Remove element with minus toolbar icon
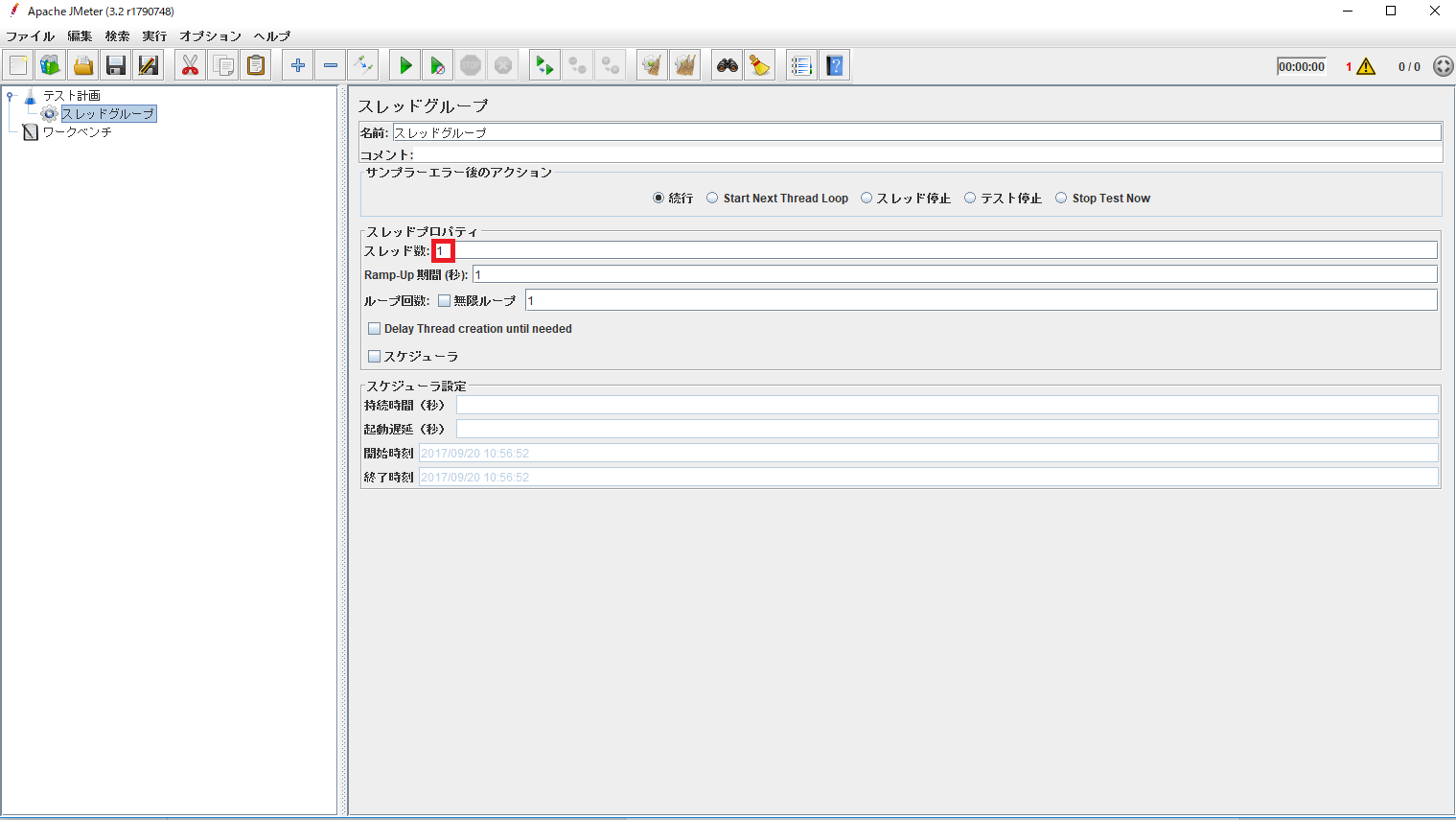This screenshot has width=1456, height=820. tap(330, 64)
